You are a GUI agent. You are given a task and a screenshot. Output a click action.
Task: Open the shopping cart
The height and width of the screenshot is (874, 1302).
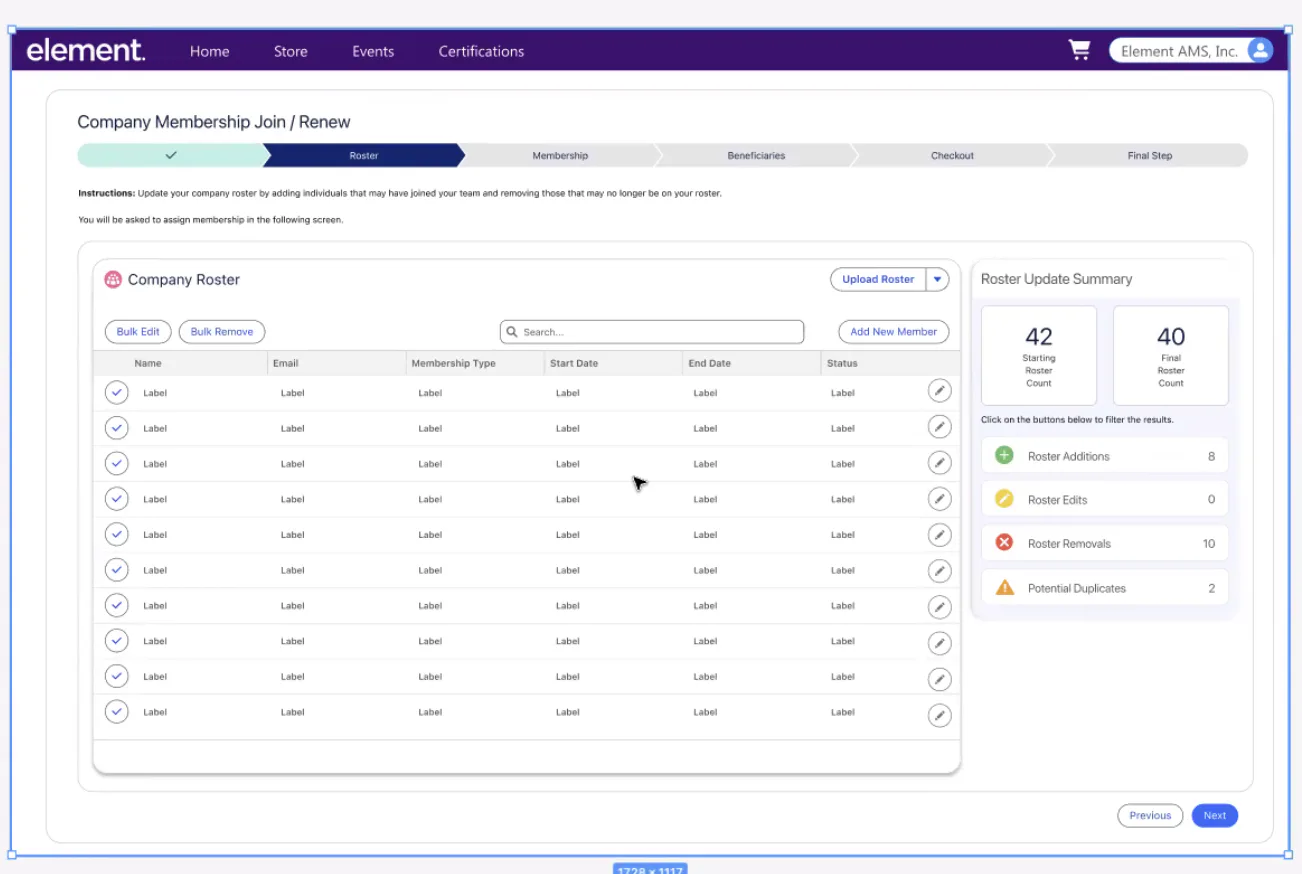[1079, 50]
